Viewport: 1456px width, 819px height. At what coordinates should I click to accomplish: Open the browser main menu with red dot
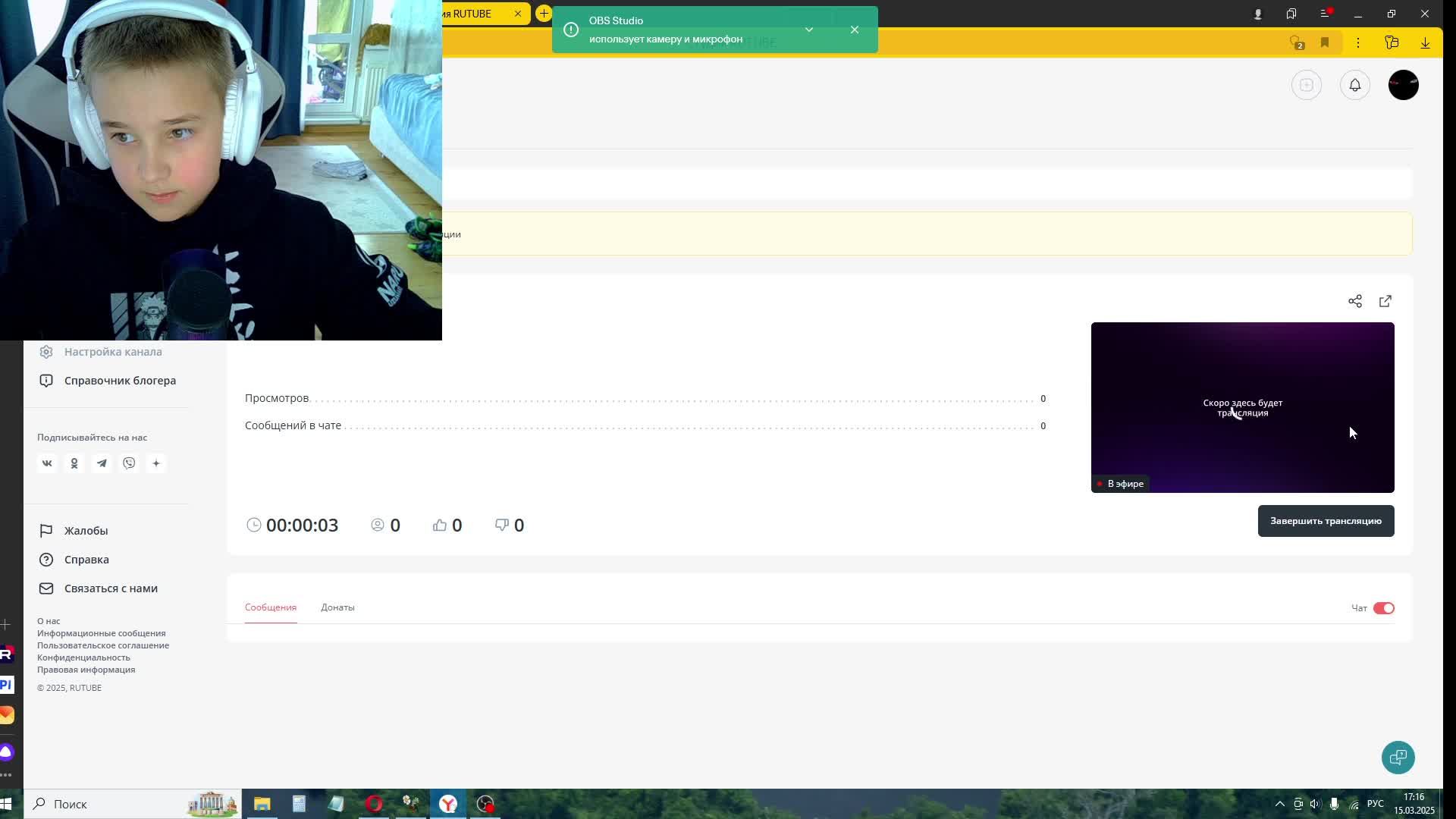tap(1326, 14)
